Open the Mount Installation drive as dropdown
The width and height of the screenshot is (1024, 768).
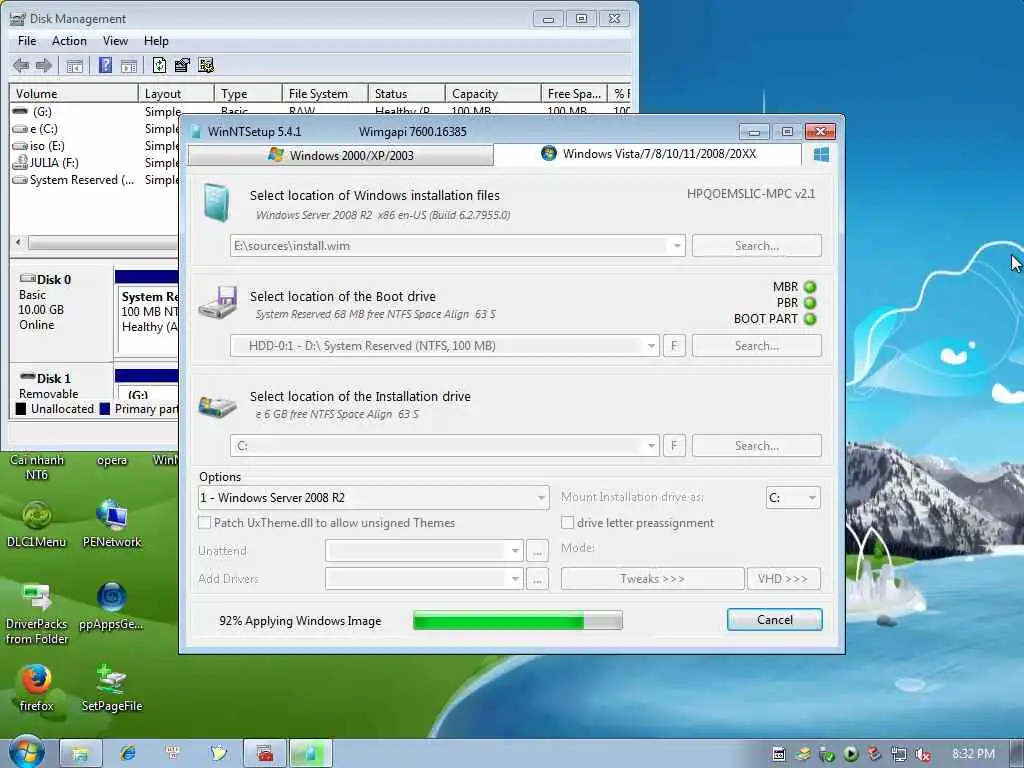[x=793, y=498]
